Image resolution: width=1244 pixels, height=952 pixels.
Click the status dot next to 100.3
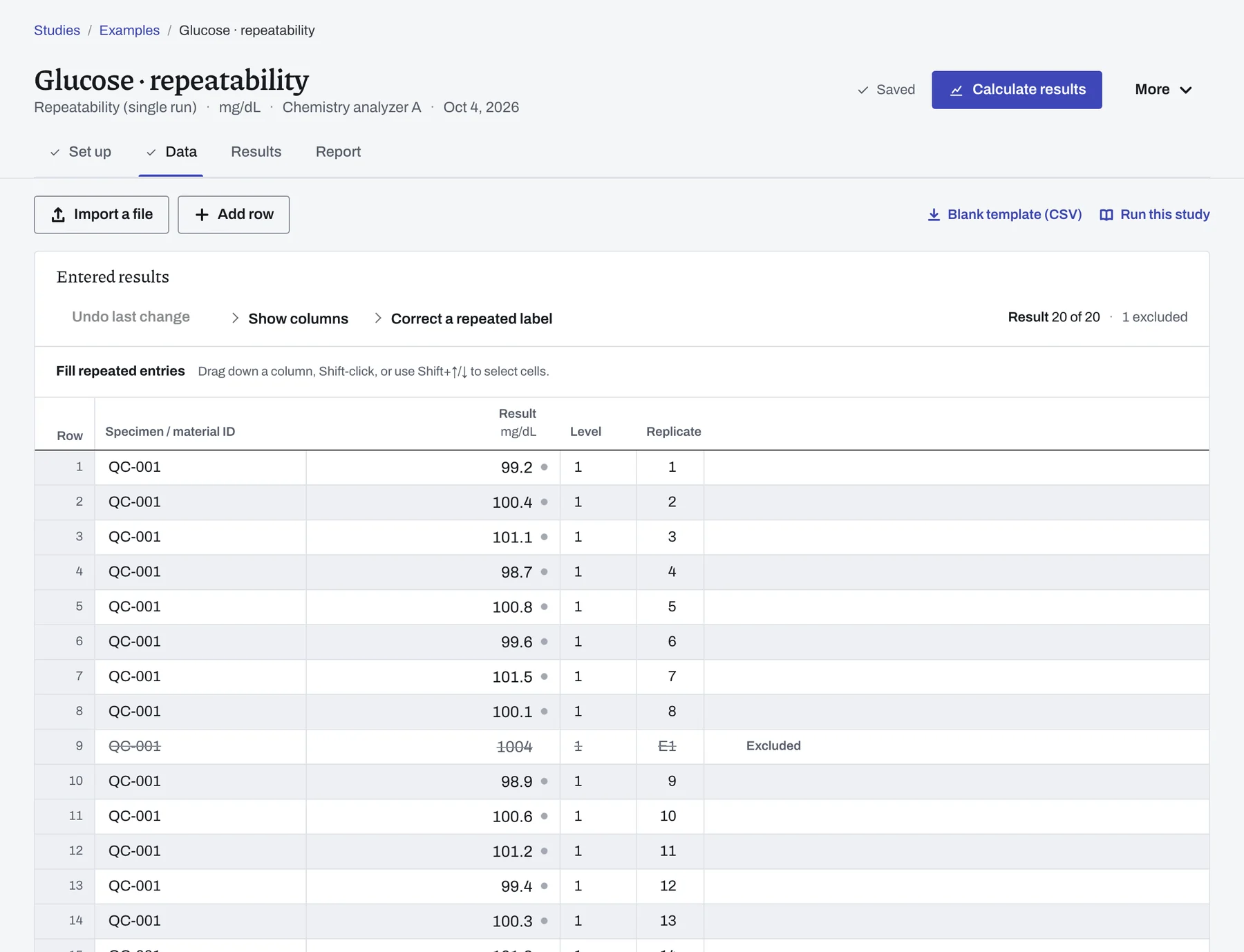click(x=545, y=921)
